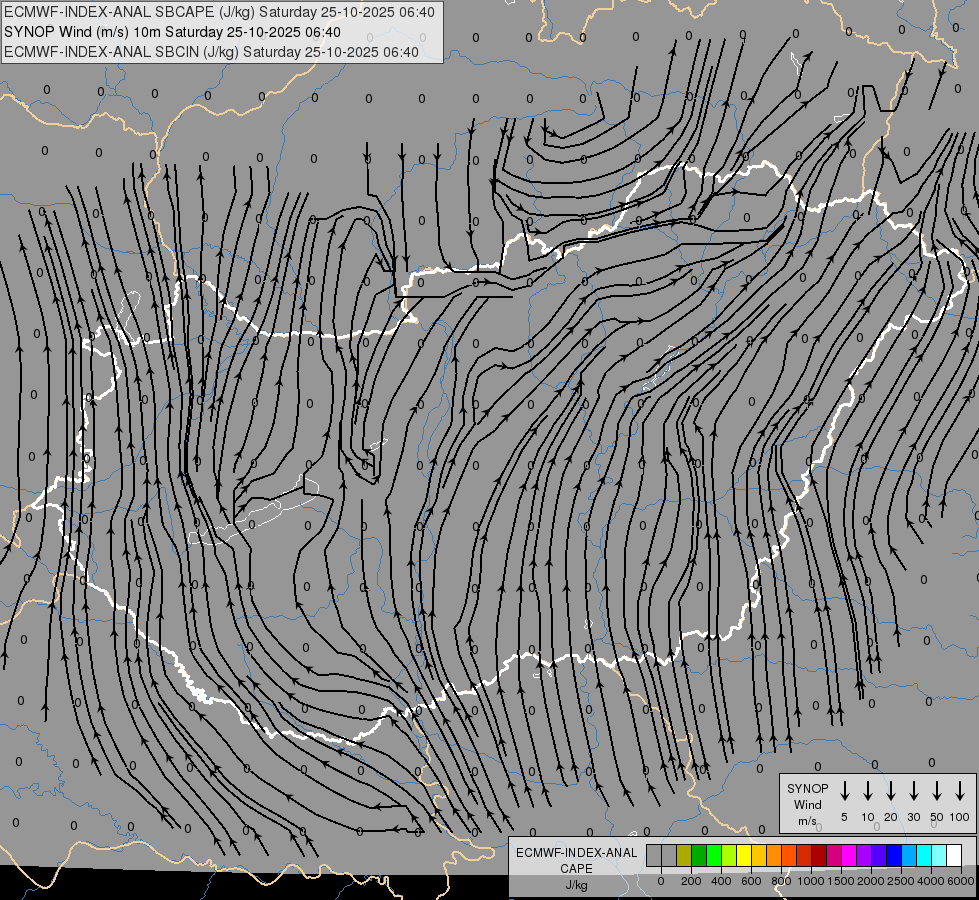Pick the pure yellow CAPE swatch before 600

coord(744,855)
